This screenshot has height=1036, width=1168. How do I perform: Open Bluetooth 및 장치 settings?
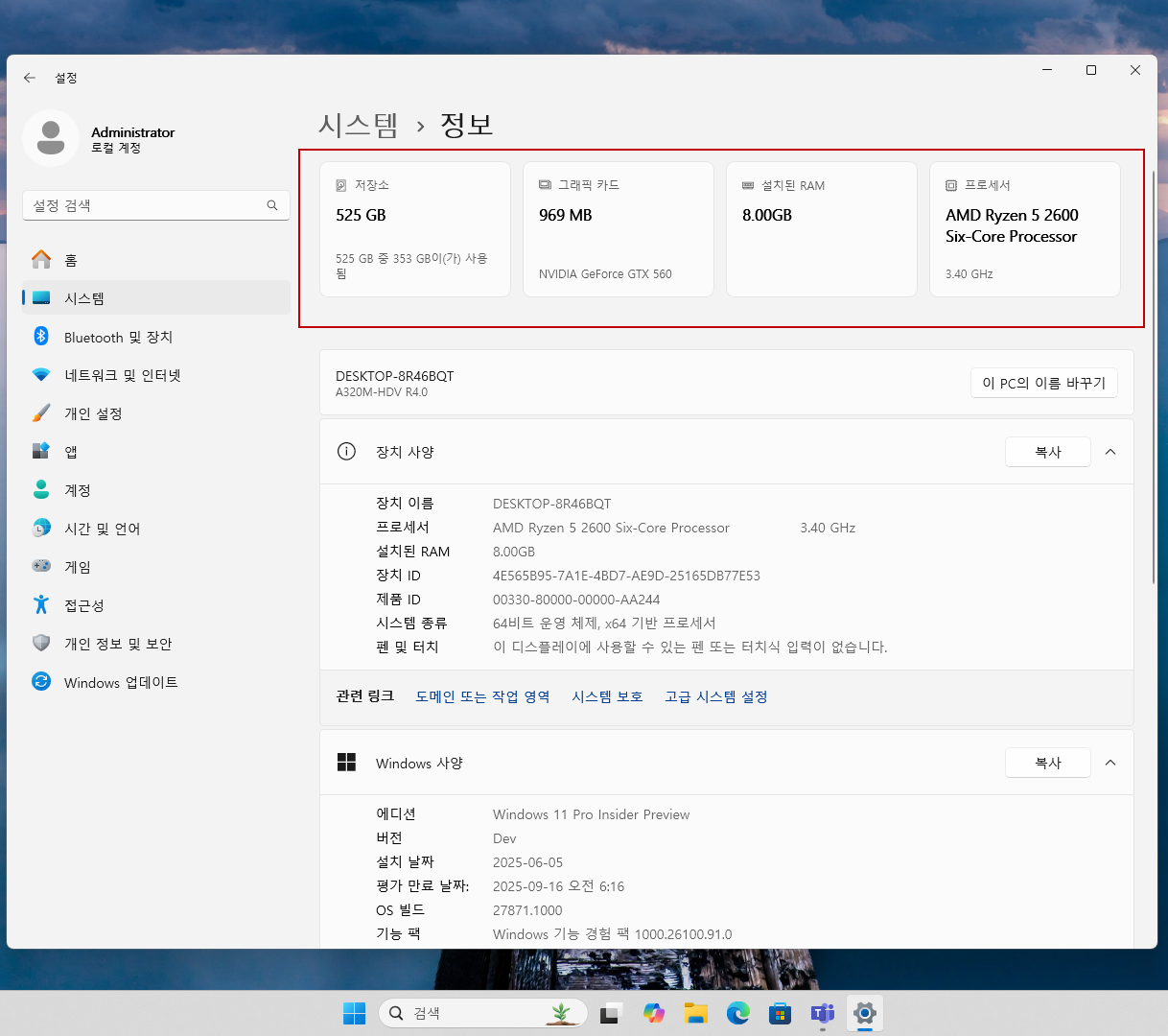point(156,337)
